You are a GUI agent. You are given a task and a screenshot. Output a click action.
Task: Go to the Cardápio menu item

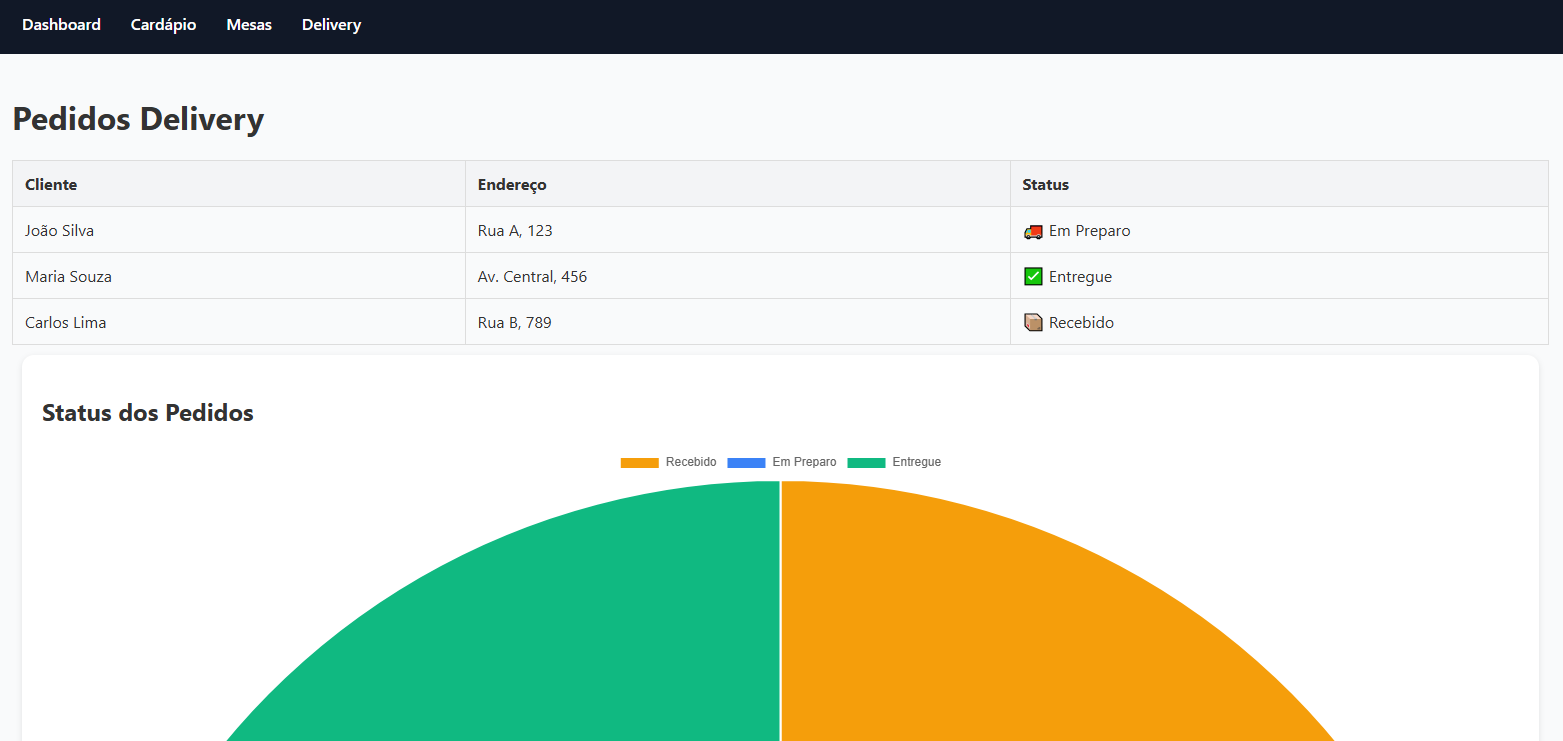[163, 25]
